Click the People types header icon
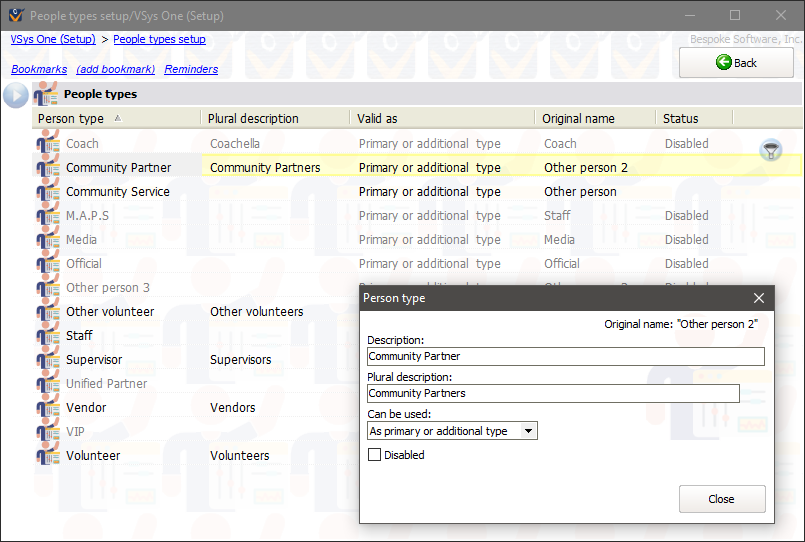The image size is (805, 542). [45, 95]
